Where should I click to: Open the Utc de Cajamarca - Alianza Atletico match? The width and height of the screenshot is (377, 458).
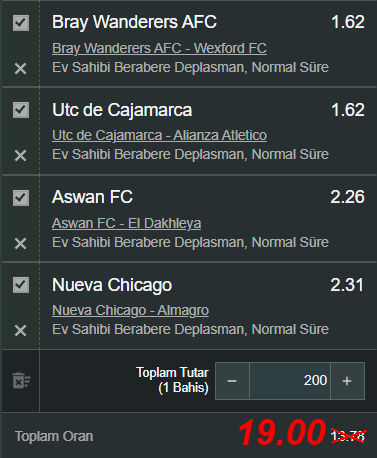point(159,135)
